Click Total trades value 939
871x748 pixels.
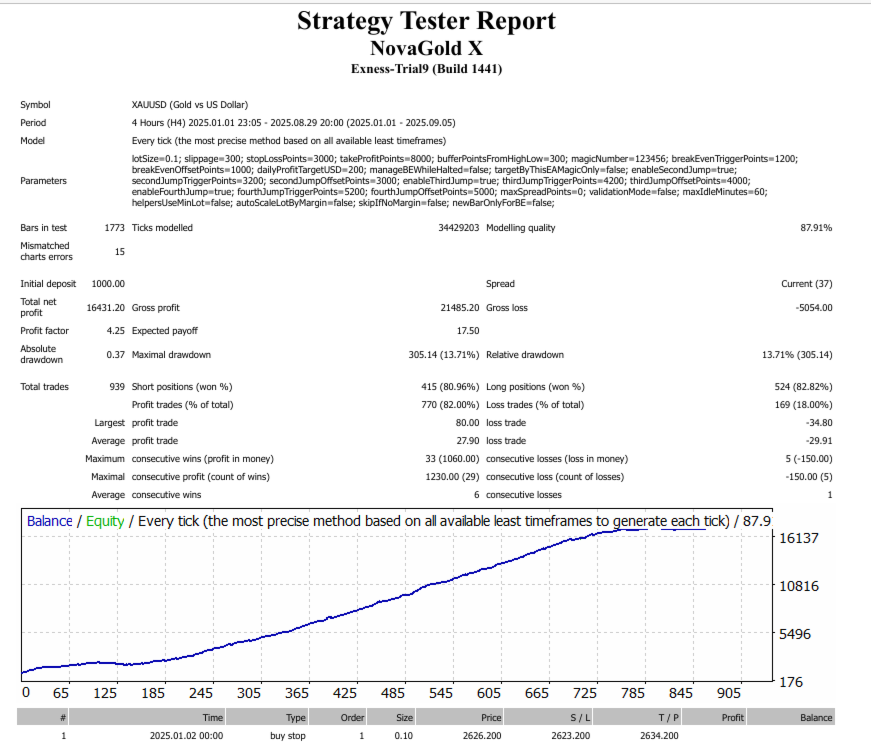[117, 387]
